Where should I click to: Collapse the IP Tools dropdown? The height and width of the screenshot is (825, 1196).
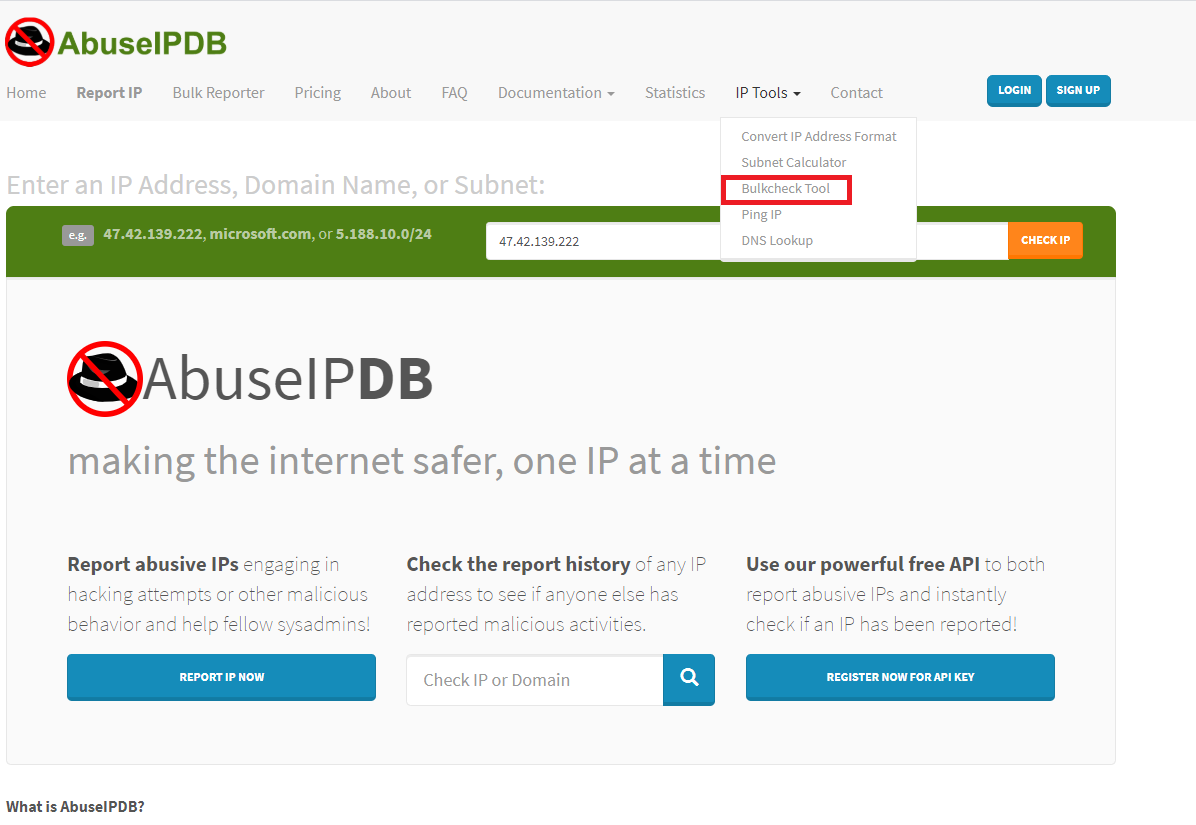coord(768,92)
